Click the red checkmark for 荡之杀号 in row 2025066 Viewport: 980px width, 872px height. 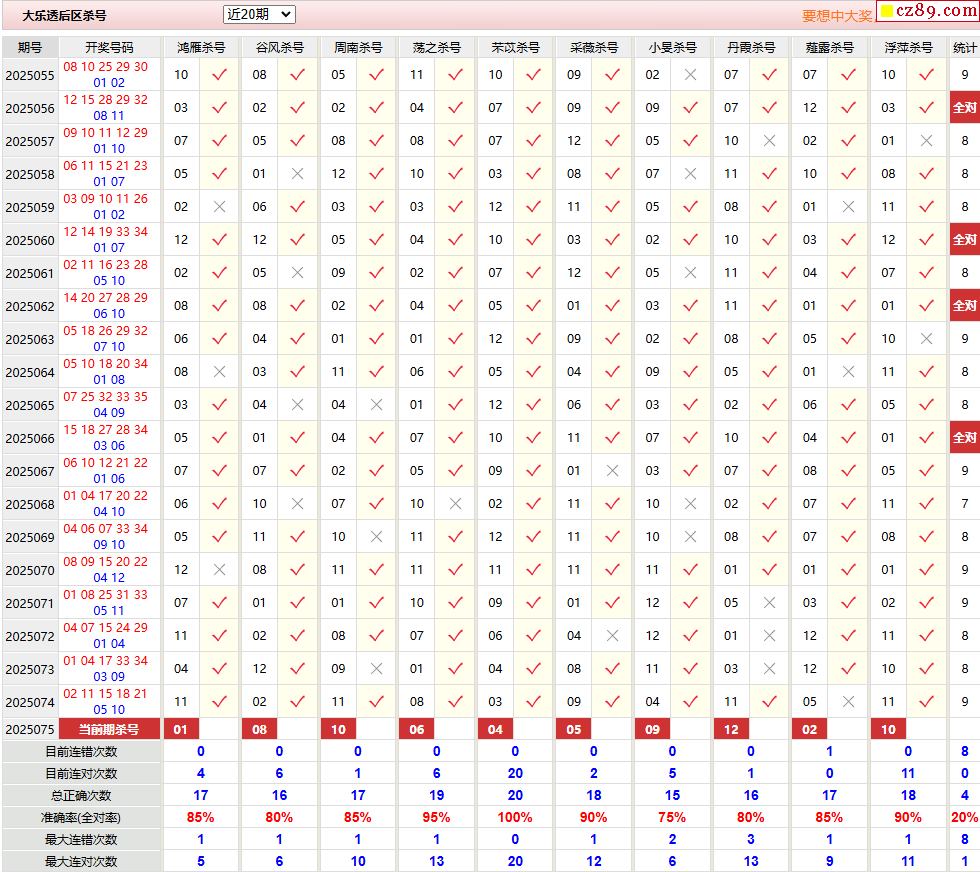(x=456, y=438)
